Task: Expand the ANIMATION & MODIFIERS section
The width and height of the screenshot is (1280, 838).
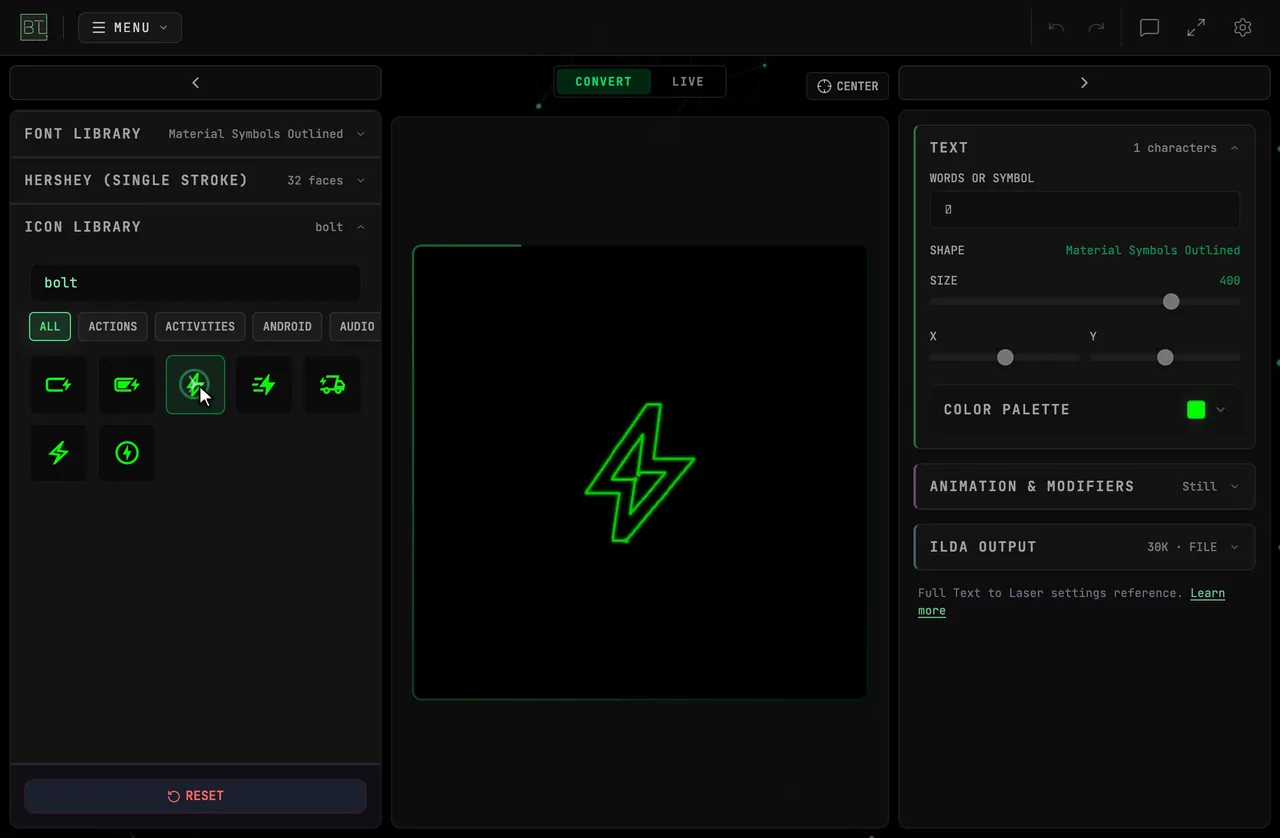Action: coord(1084,487)
